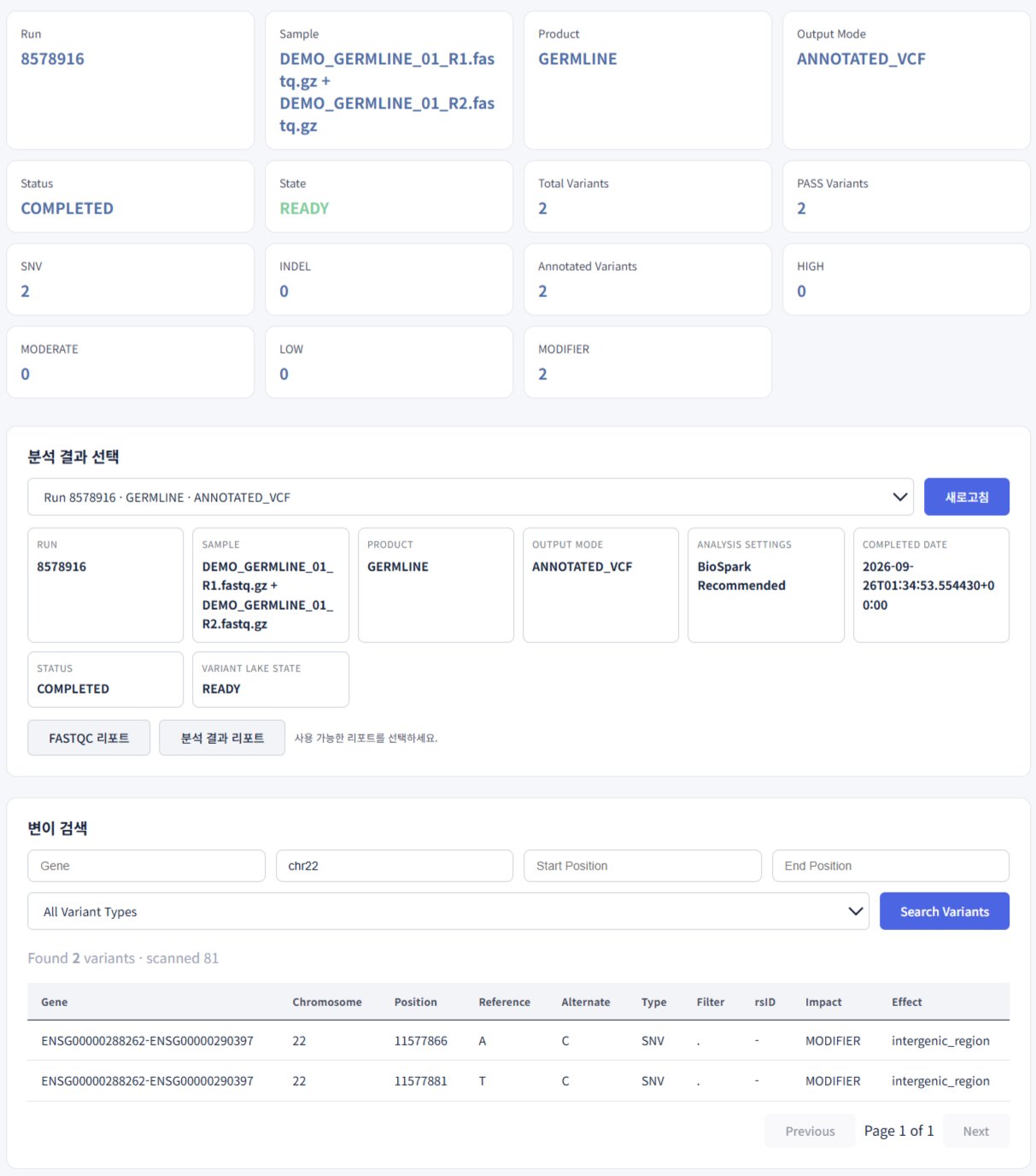Click the gene name in the 11577881 row
The width and height of the screenshot is (1036, 1176).
147,1081
